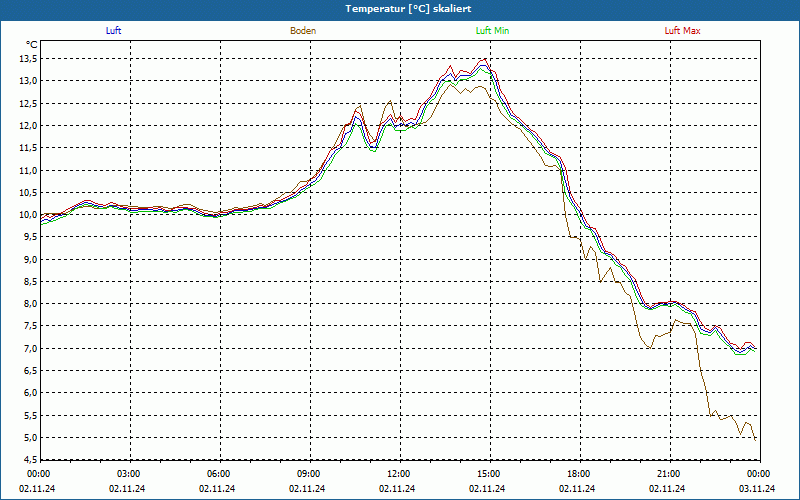
Task: Click the 10,0 y-axis value
Action: tap(28, 215)
